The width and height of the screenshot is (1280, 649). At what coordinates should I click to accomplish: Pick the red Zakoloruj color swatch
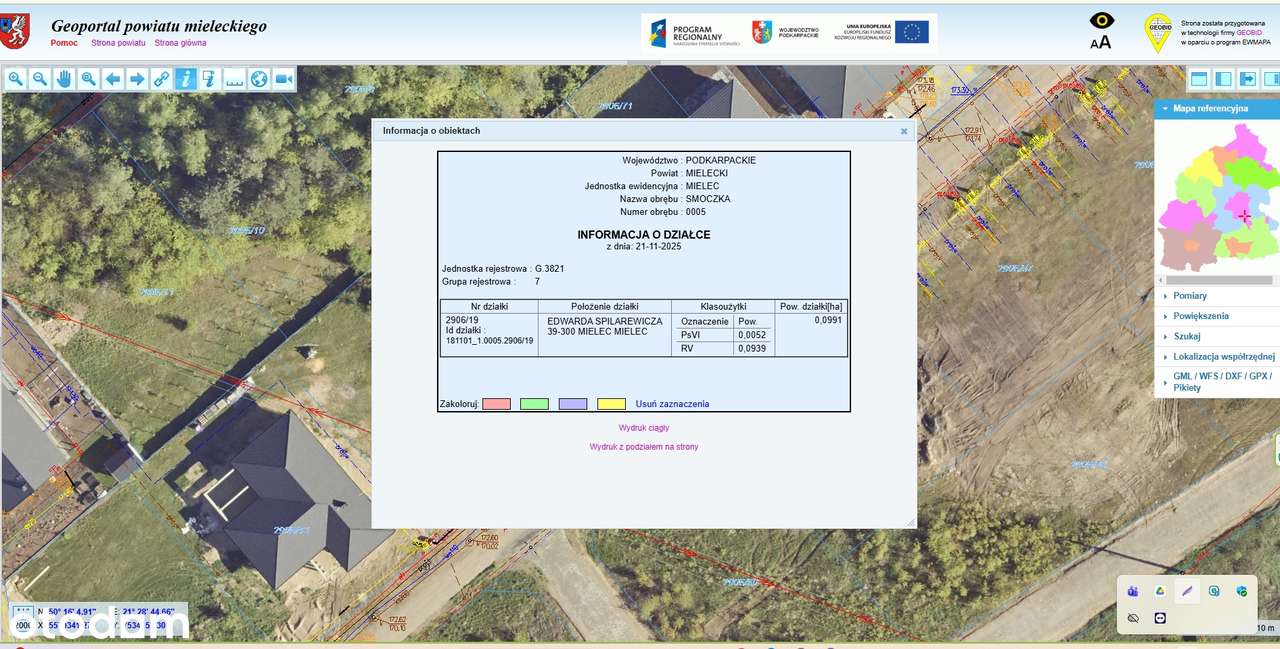pos(496,404)
